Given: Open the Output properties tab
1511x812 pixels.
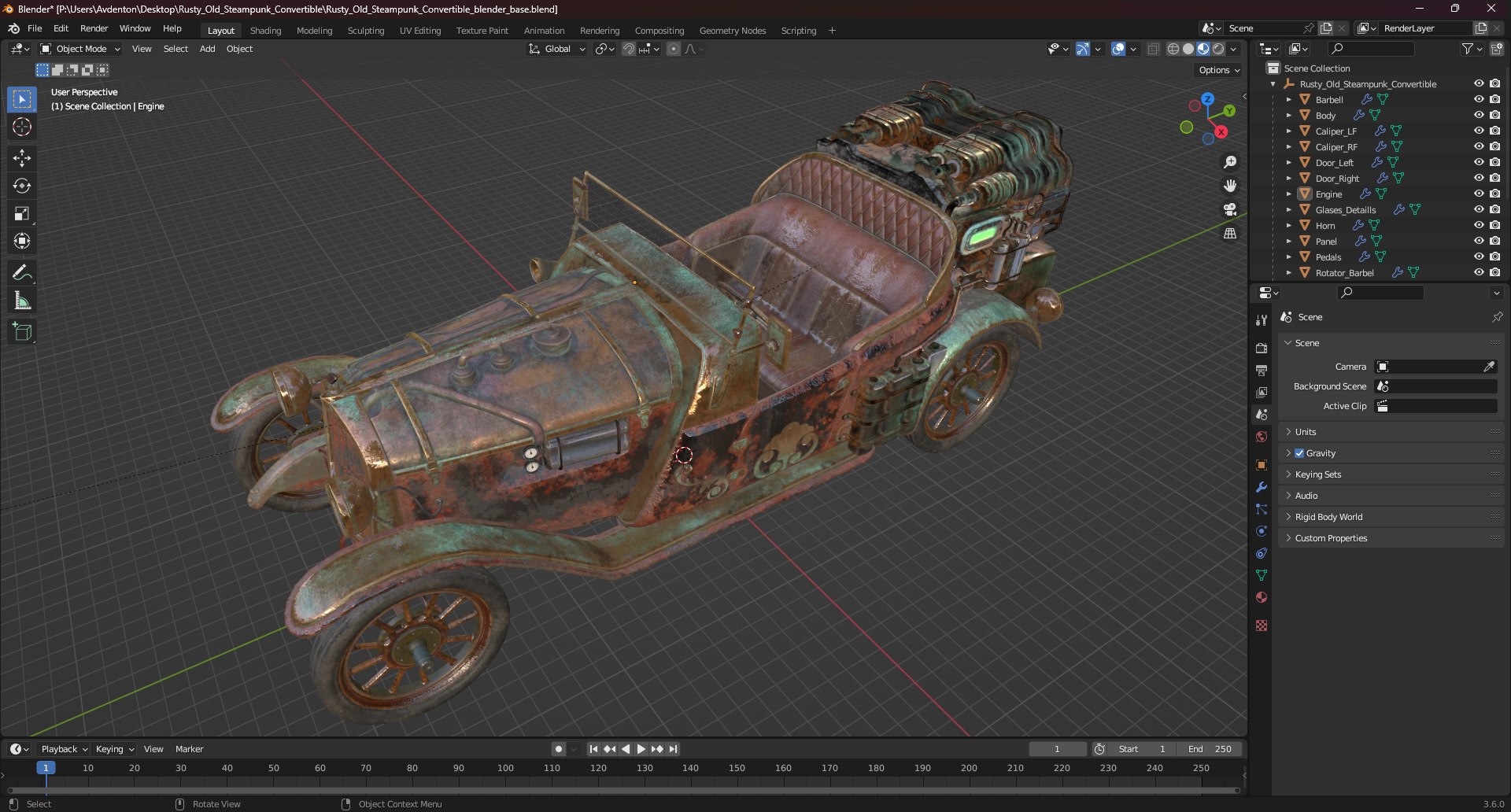Looking at the screenshot, I should coord(1262,370).
